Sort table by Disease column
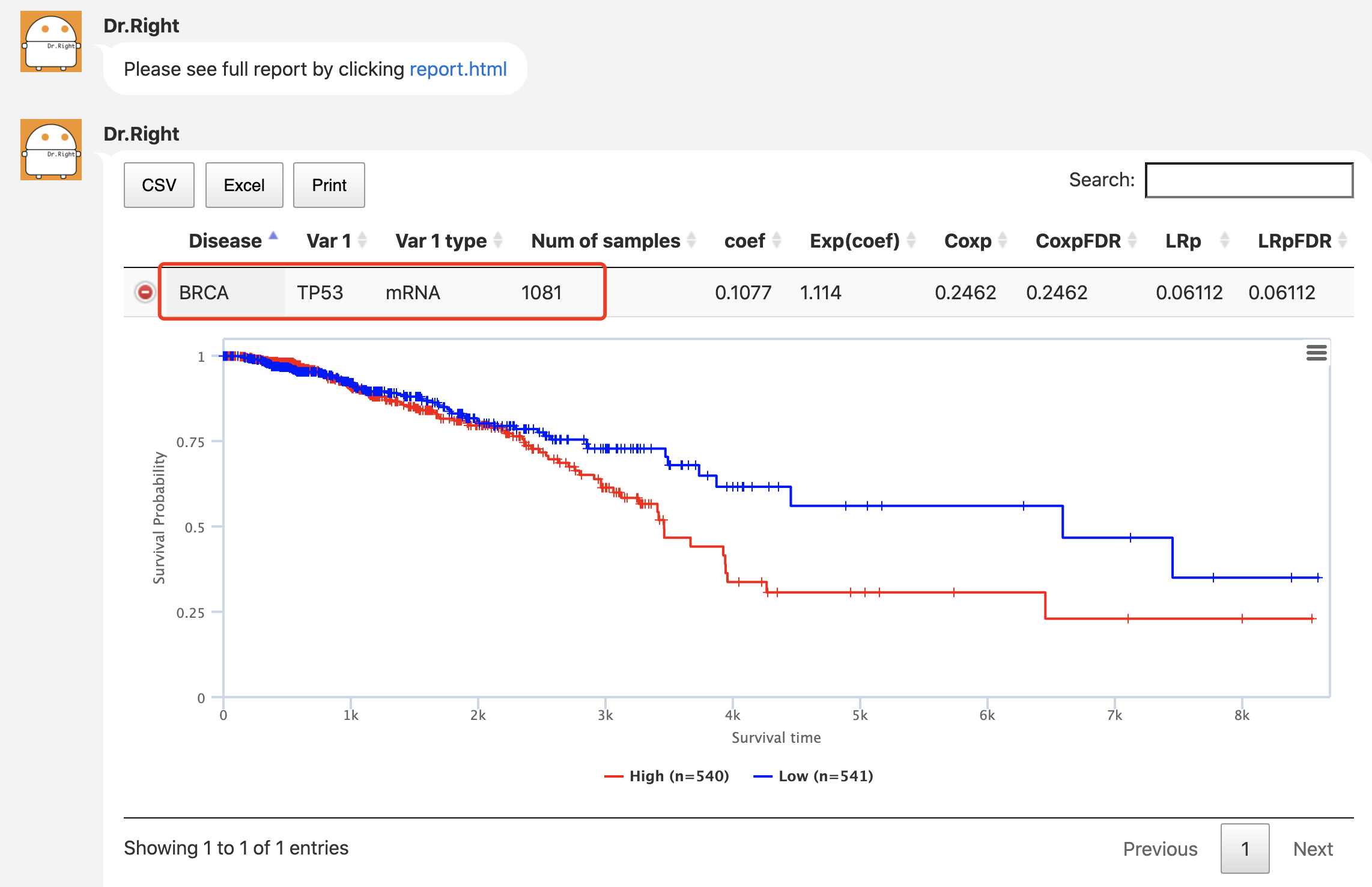Screen dimensions: 1372x887 225,240
